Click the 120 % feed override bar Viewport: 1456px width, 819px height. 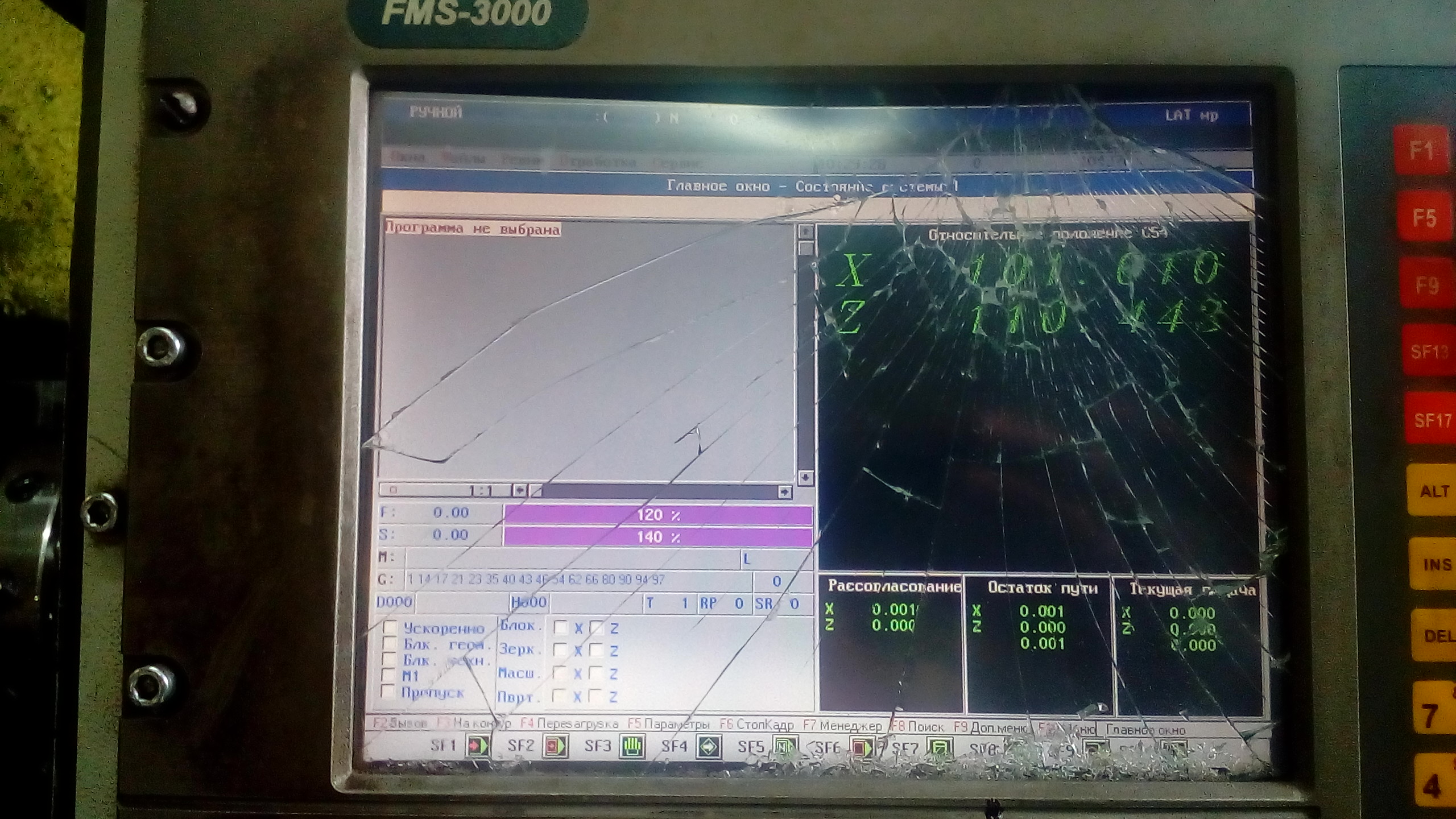pyautogui.click(x=657, y=515)
